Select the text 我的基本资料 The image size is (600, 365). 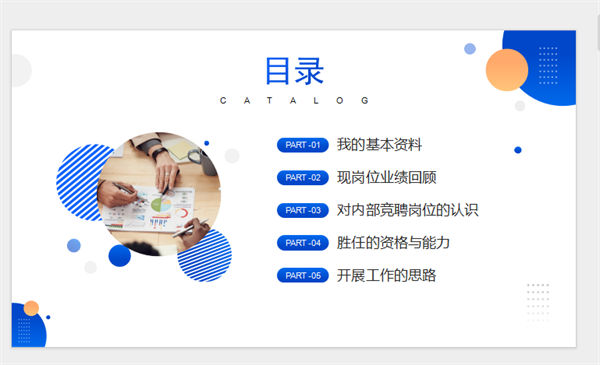(379, 145)
